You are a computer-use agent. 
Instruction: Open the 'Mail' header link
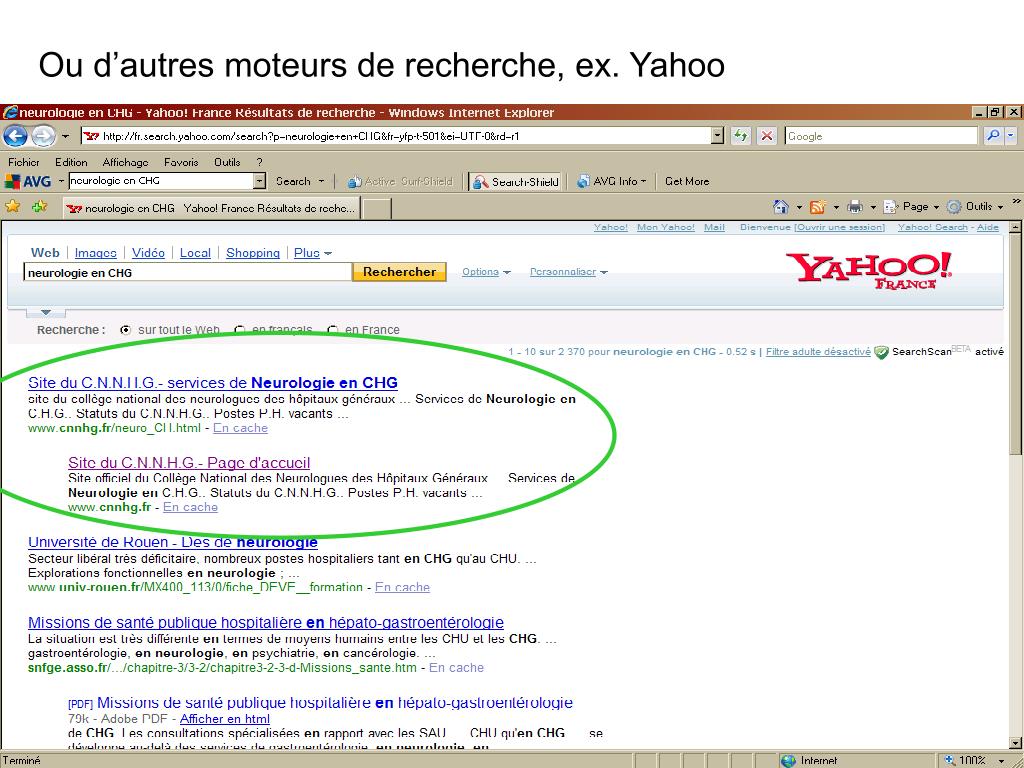714,227
